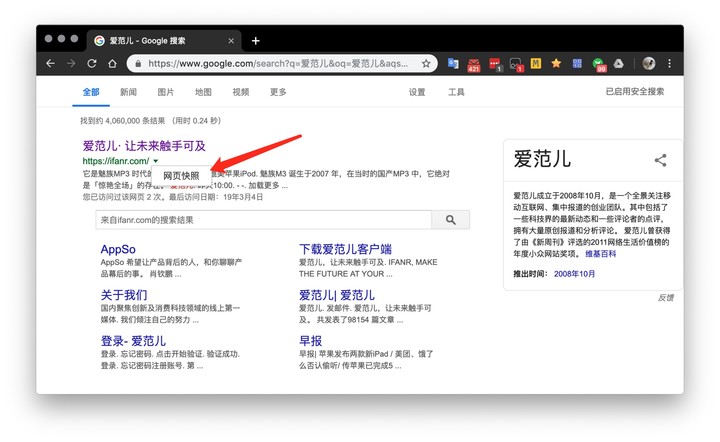Close the 爱范儿 - Google 搜索 tab

231,41
